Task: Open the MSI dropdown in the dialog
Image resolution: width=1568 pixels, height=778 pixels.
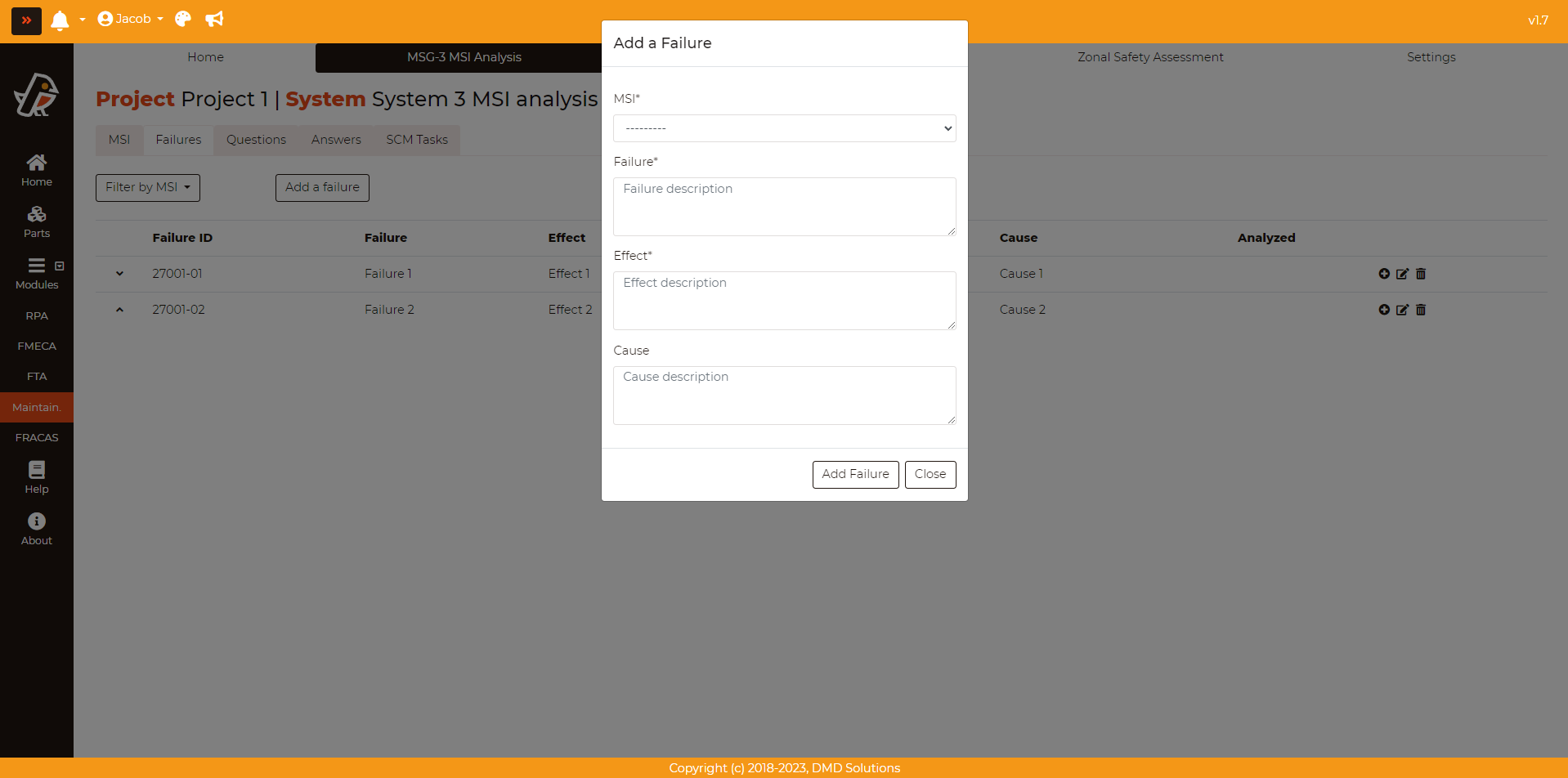Action: click(784, 128)
